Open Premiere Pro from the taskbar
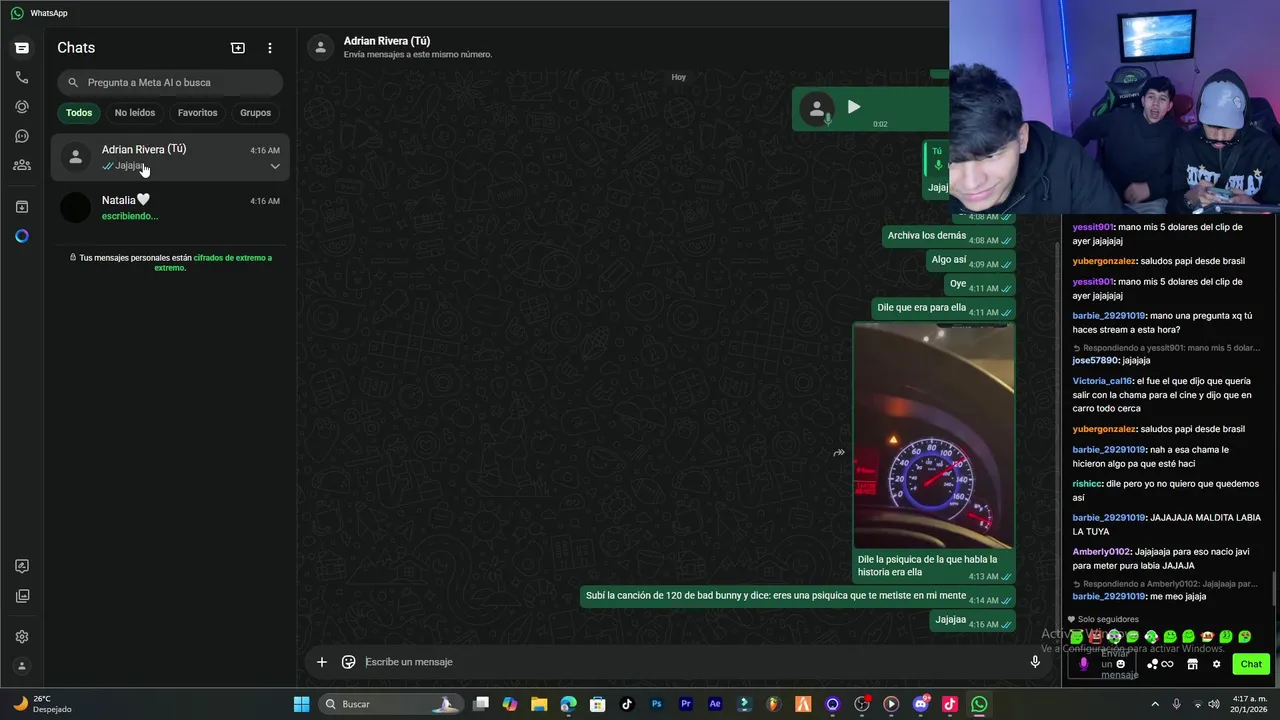The width and height of the screenshot is (1280, 720). [x=686, y=704]
